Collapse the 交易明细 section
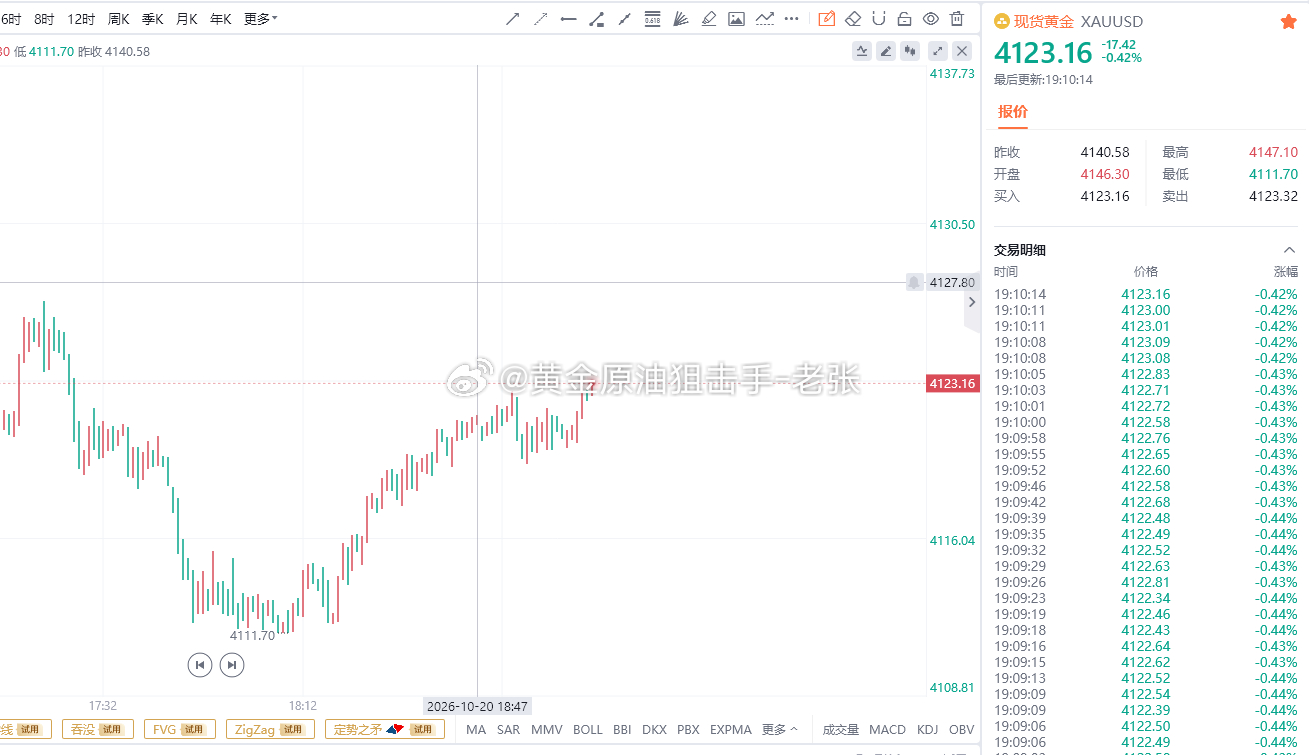The image size is (1309, 755). pos(1289,250)
